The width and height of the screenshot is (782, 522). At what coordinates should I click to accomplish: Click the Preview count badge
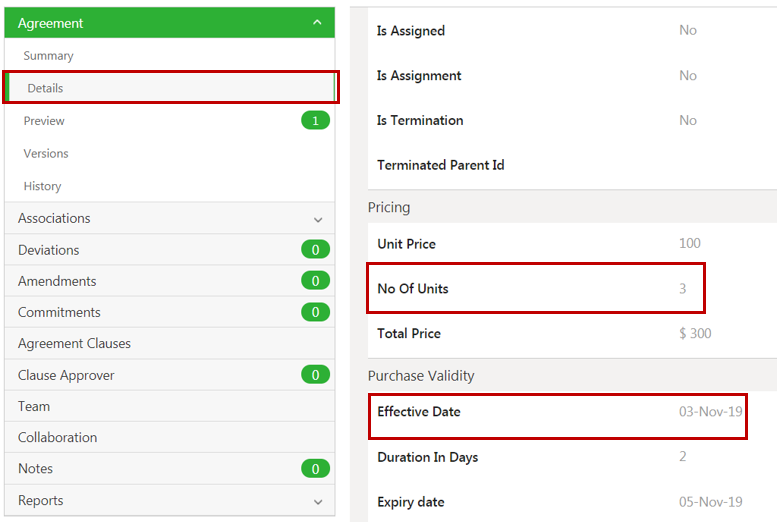pyautogui.click(x=315, y=121)
